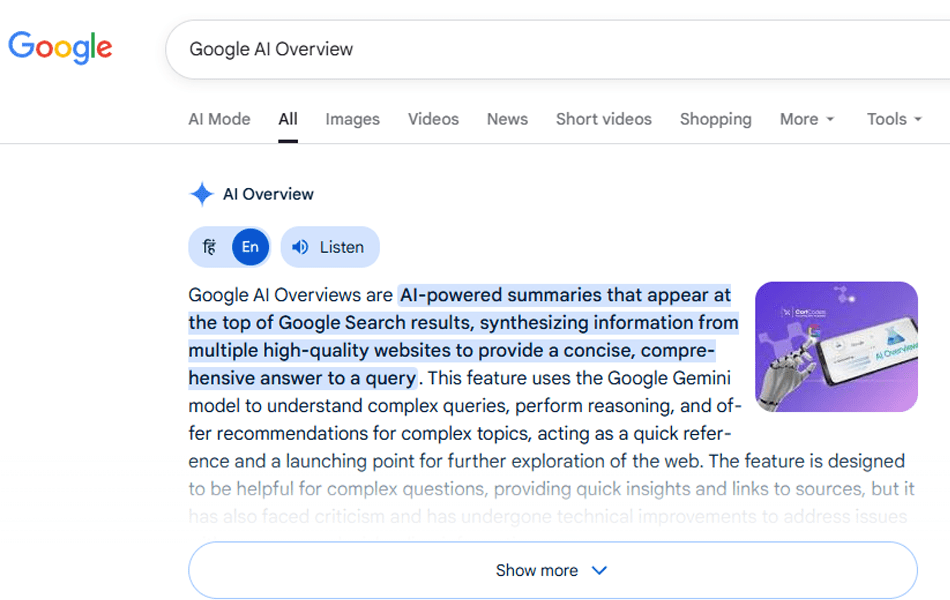This screenshot has height=600, width=950.
Task: Click the AI Overview sparkle icon
Action: [x=200, y=194]
